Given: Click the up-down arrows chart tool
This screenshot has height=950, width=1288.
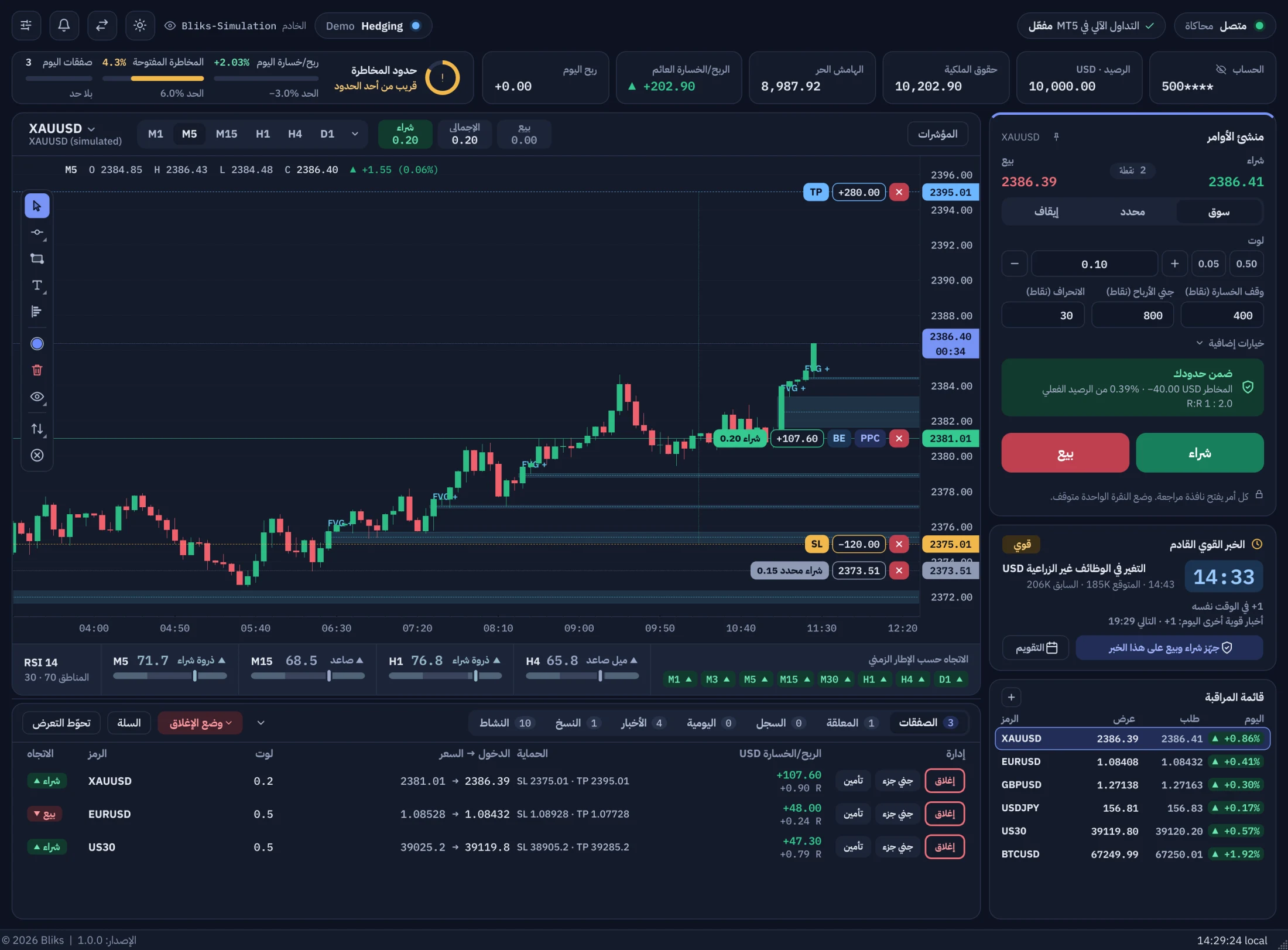Looking at the screenshot, I should point(37,429).
